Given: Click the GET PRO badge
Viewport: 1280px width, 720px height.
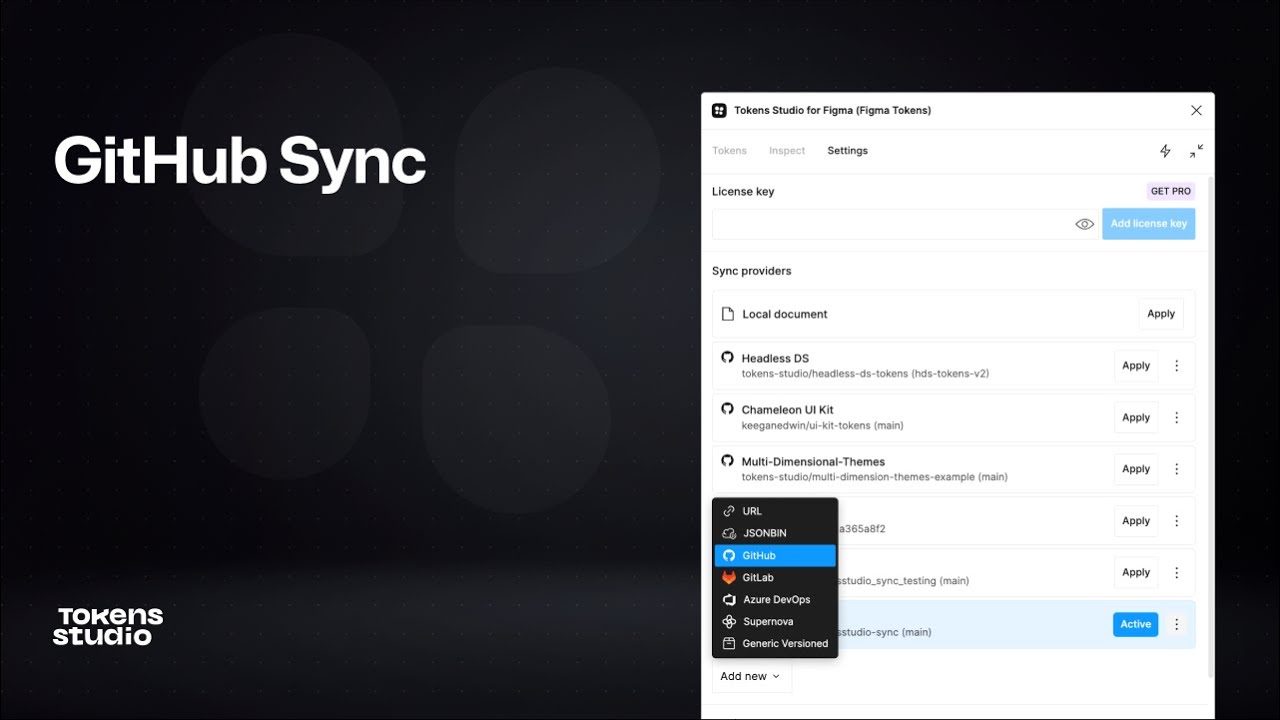Looking at the screenshot, I should 1171,191.
